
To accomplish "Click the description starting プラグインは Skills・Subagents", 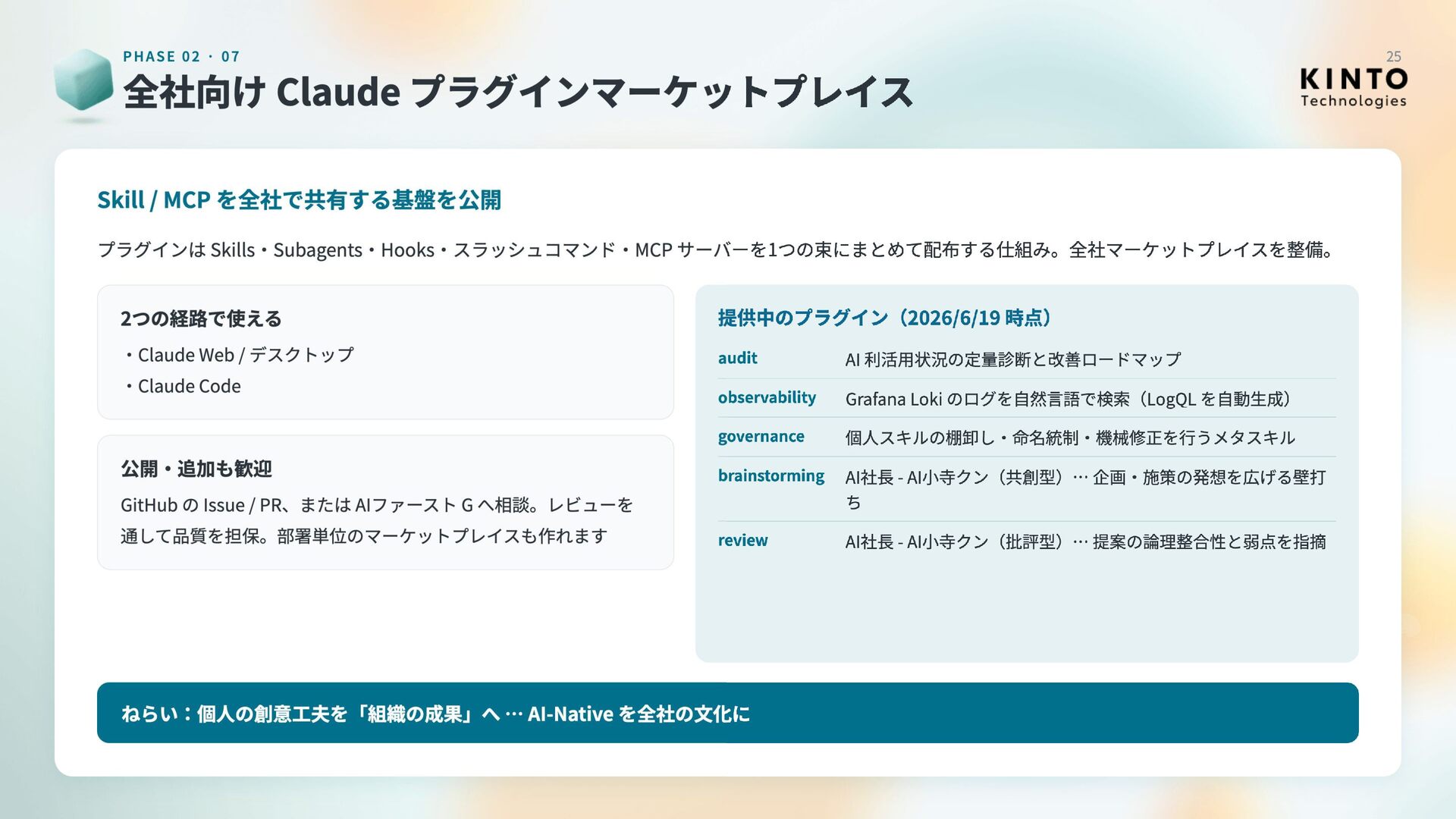I will point(716,249).
